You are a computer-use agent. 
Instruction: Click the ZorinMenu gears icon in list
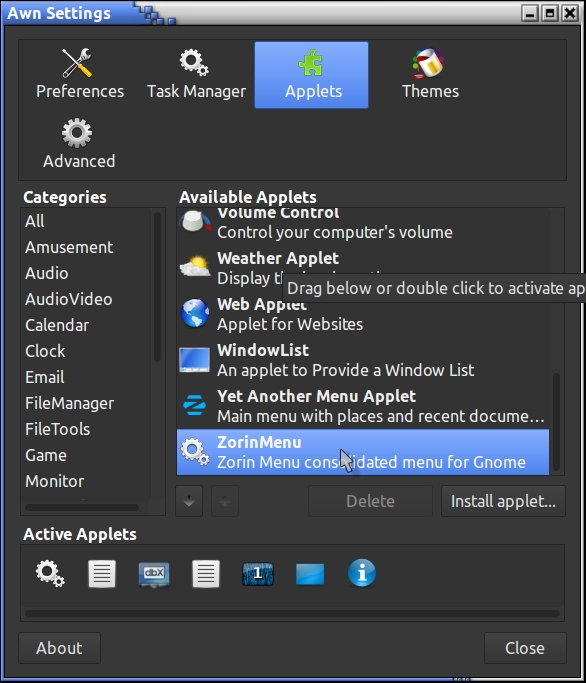click(195, 452)
